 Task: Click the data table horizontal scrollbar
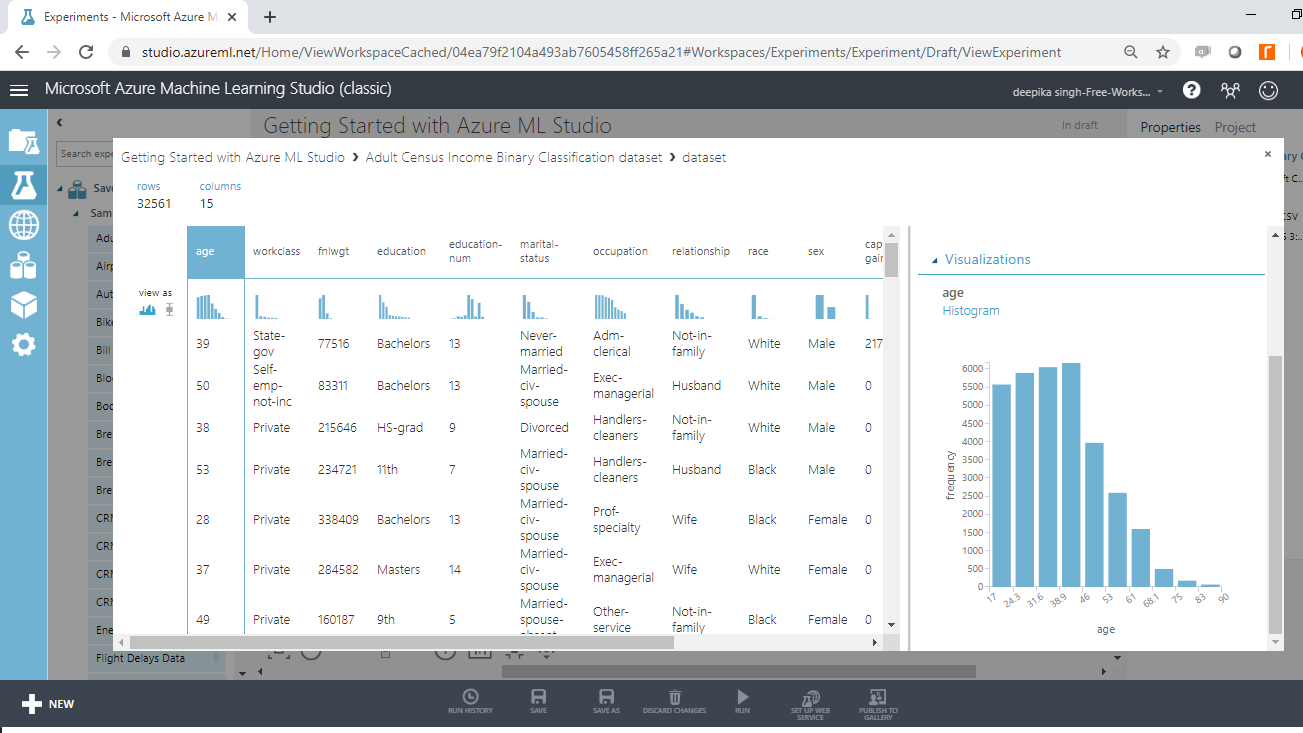click(x=401, y=642)
